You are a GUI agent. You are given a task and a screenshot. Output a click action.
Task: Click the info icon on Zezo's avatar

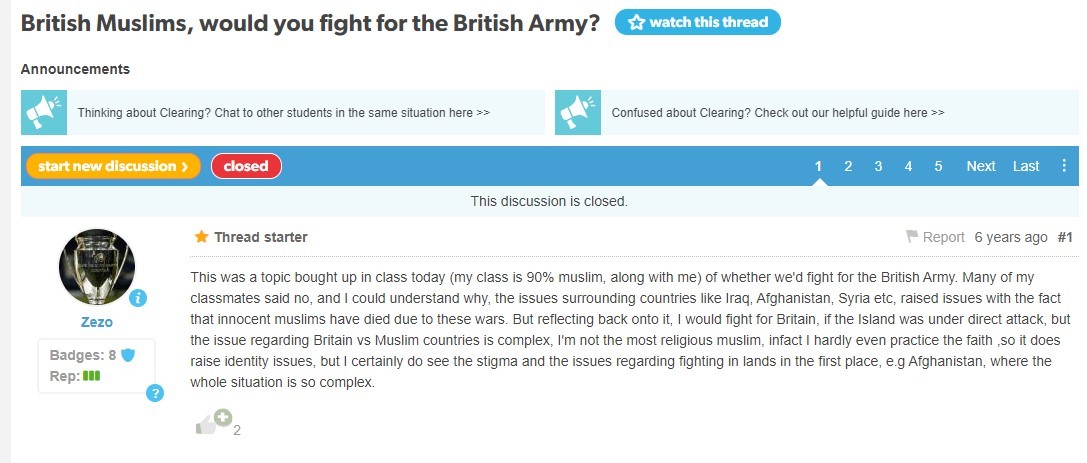click(139, 297)
